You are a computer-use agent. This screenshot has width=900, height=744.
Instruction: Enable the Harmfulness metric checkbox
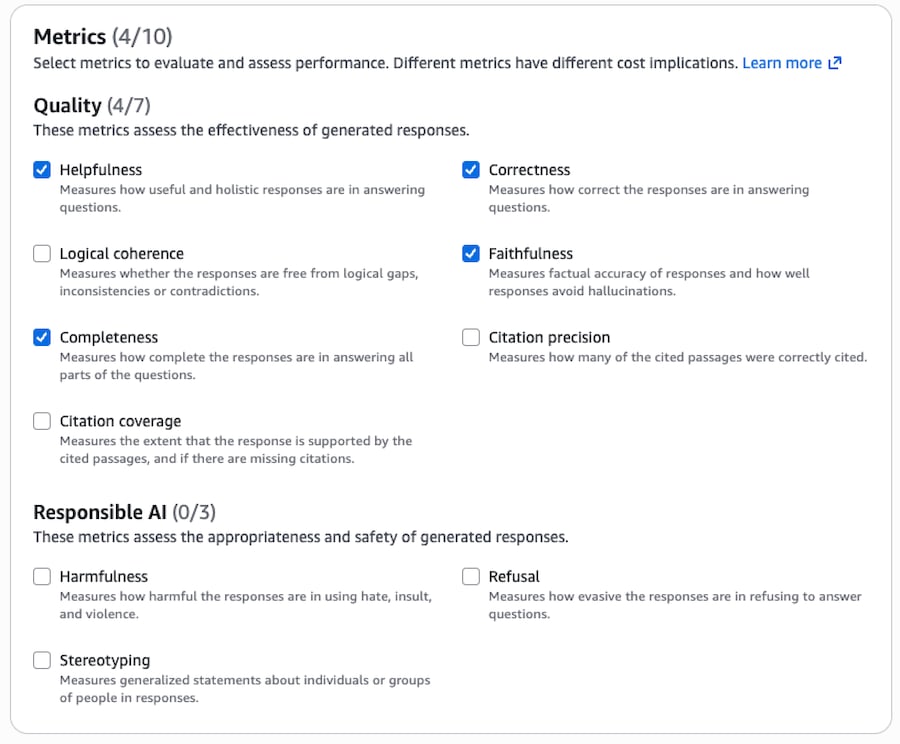pyautogui.click(x=42, y=577)
